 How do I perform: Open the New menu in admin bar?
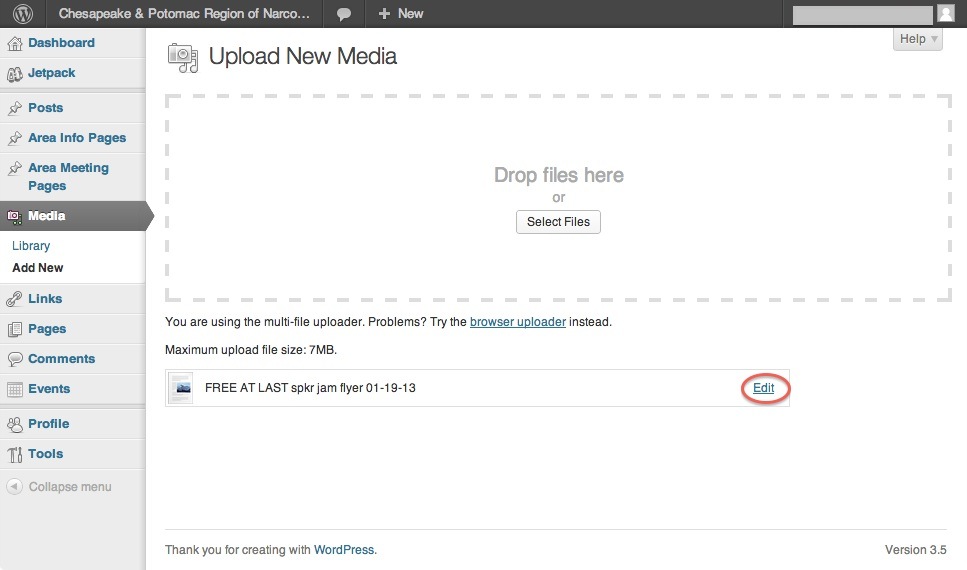click(x=401, y=14)
